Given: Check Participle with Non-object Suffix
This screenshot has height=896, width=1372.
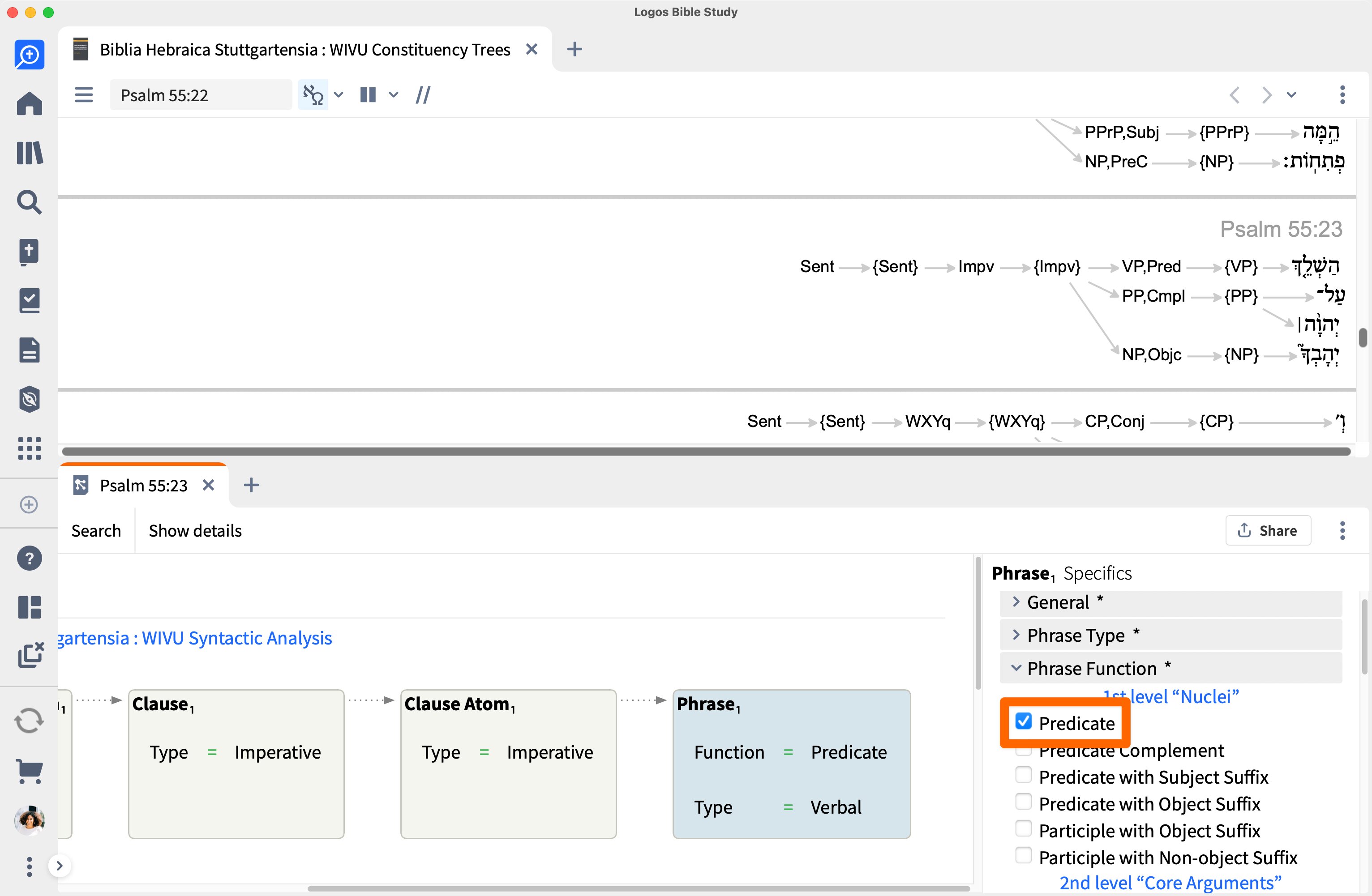Looking at the screenshot, I should [x=1023, y=856].
